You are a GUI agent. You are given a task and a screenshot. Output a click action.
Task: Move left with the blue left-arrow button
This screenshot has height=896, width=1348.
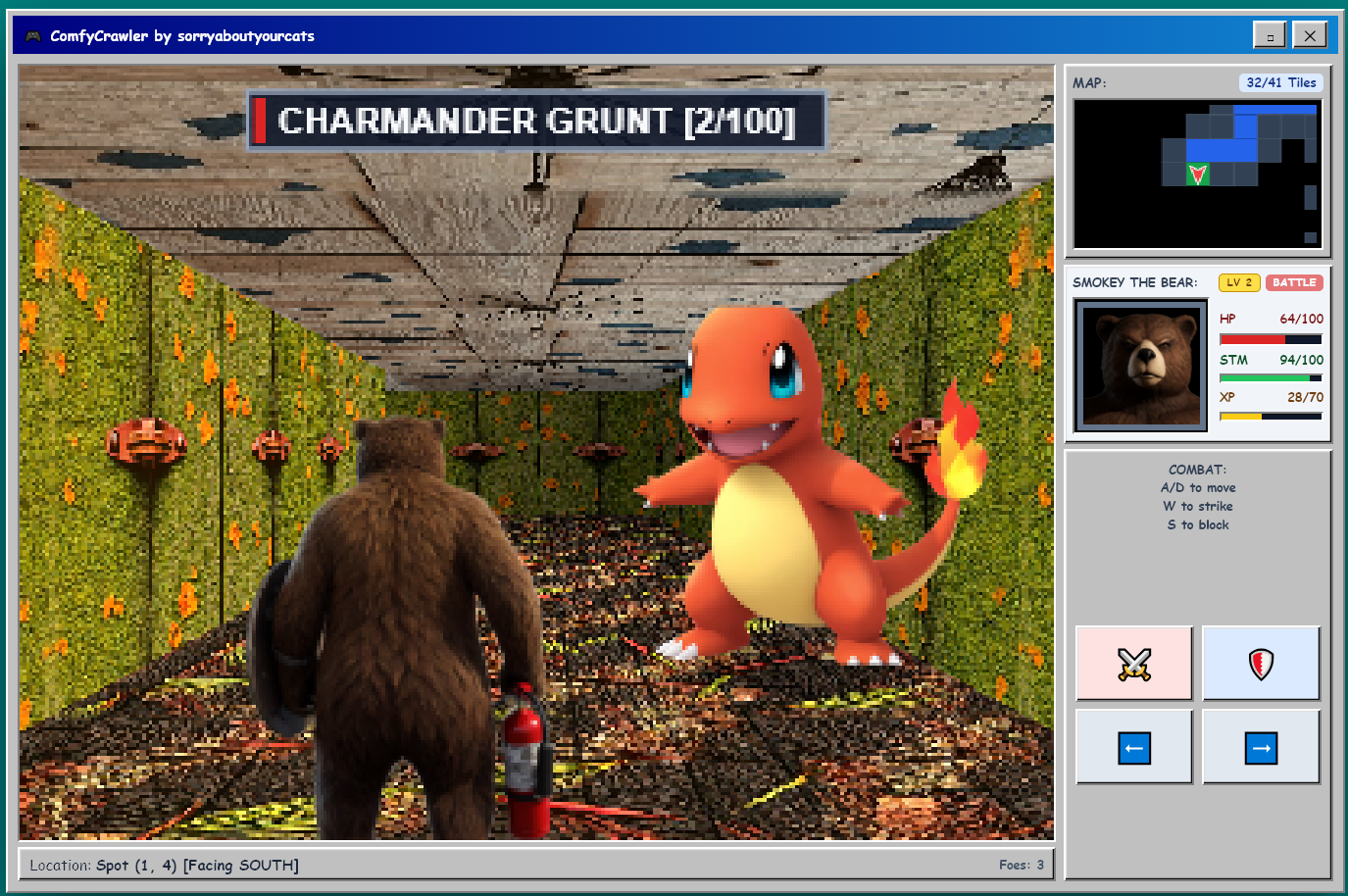[x=1134, y=748]
